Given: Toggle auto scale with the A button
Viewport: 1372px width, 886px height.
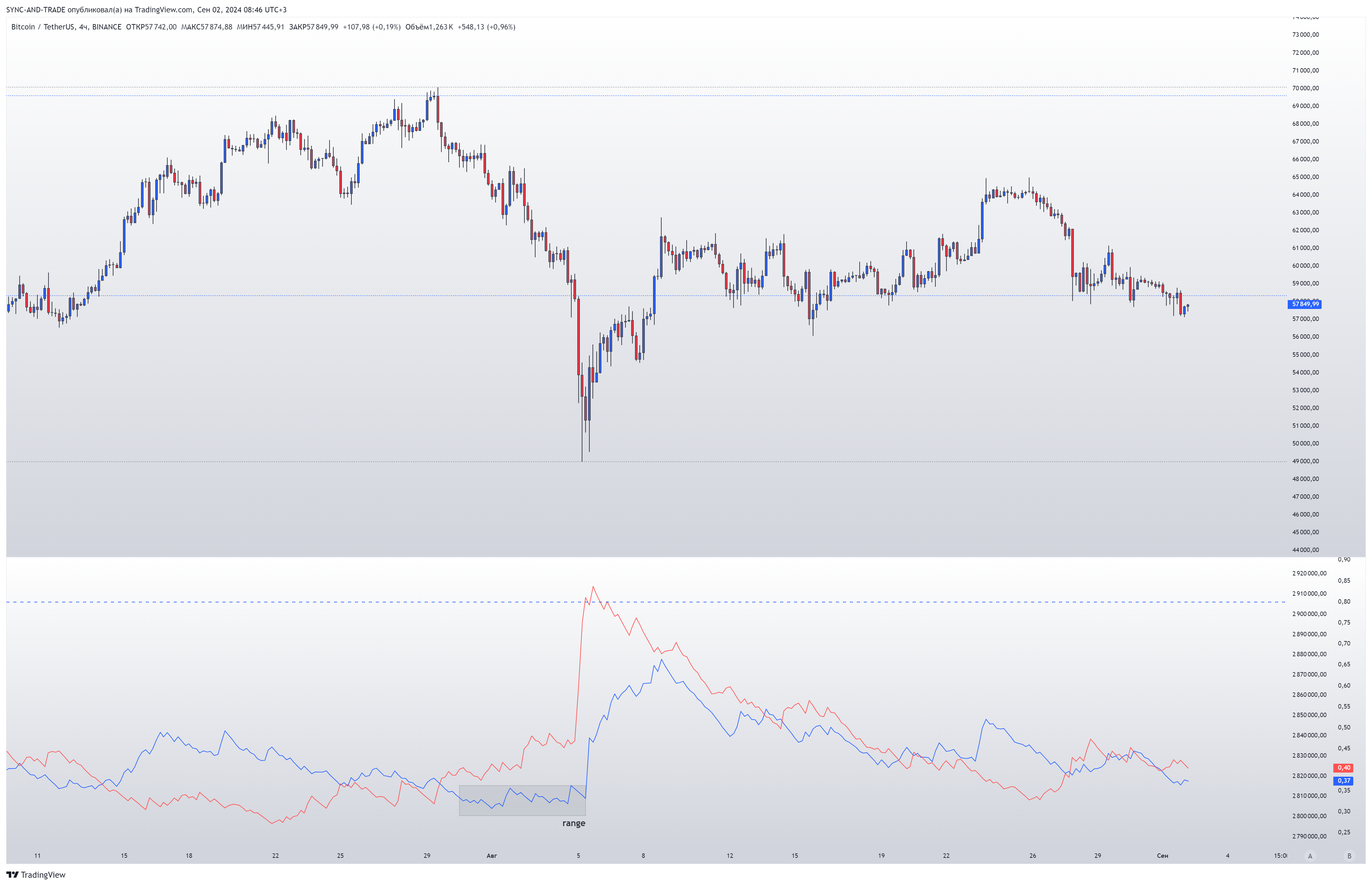Looking at the screenshot, I should (1310, 856).
